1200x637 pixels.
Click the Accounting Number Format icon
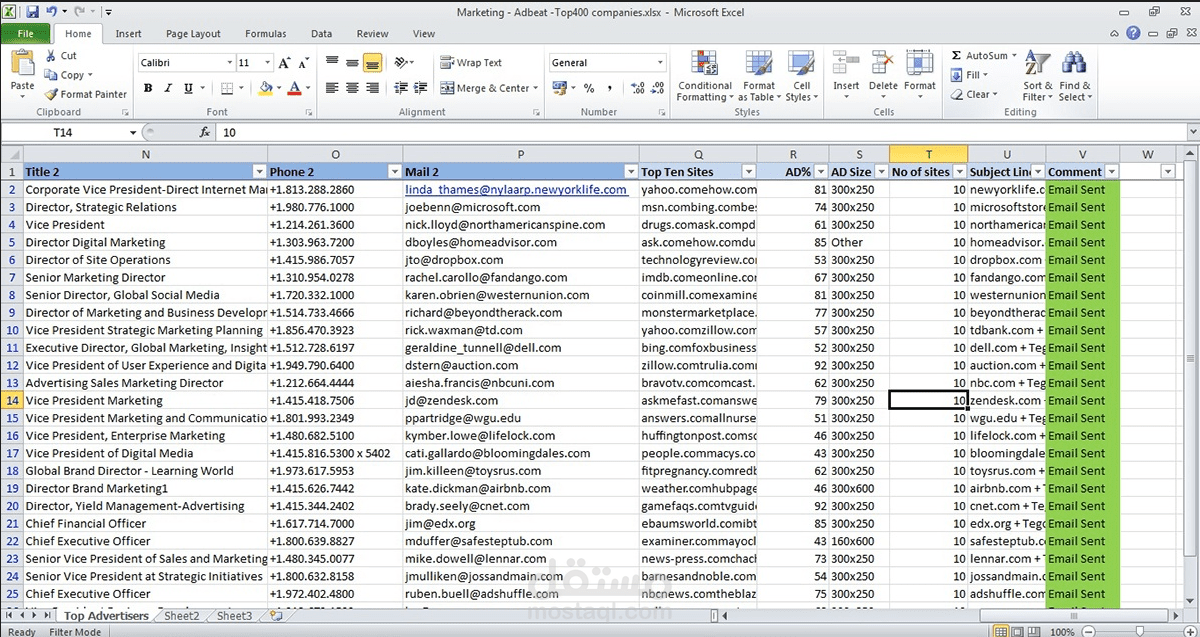click(x=558, y=88)
